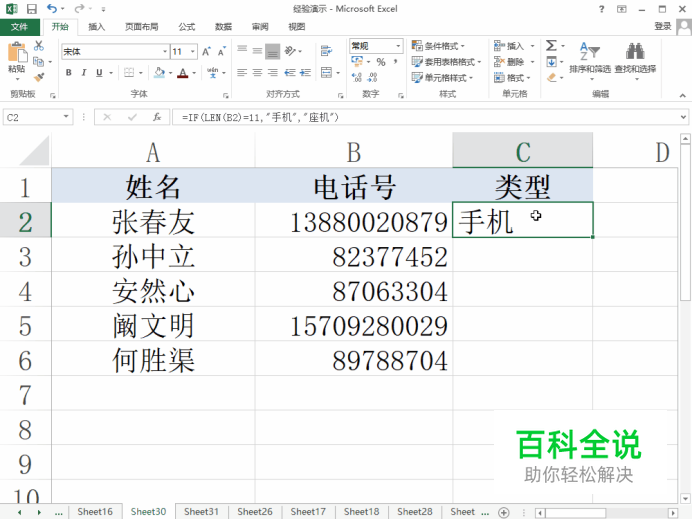Open Format as Table menu

(x=446, y=62)
